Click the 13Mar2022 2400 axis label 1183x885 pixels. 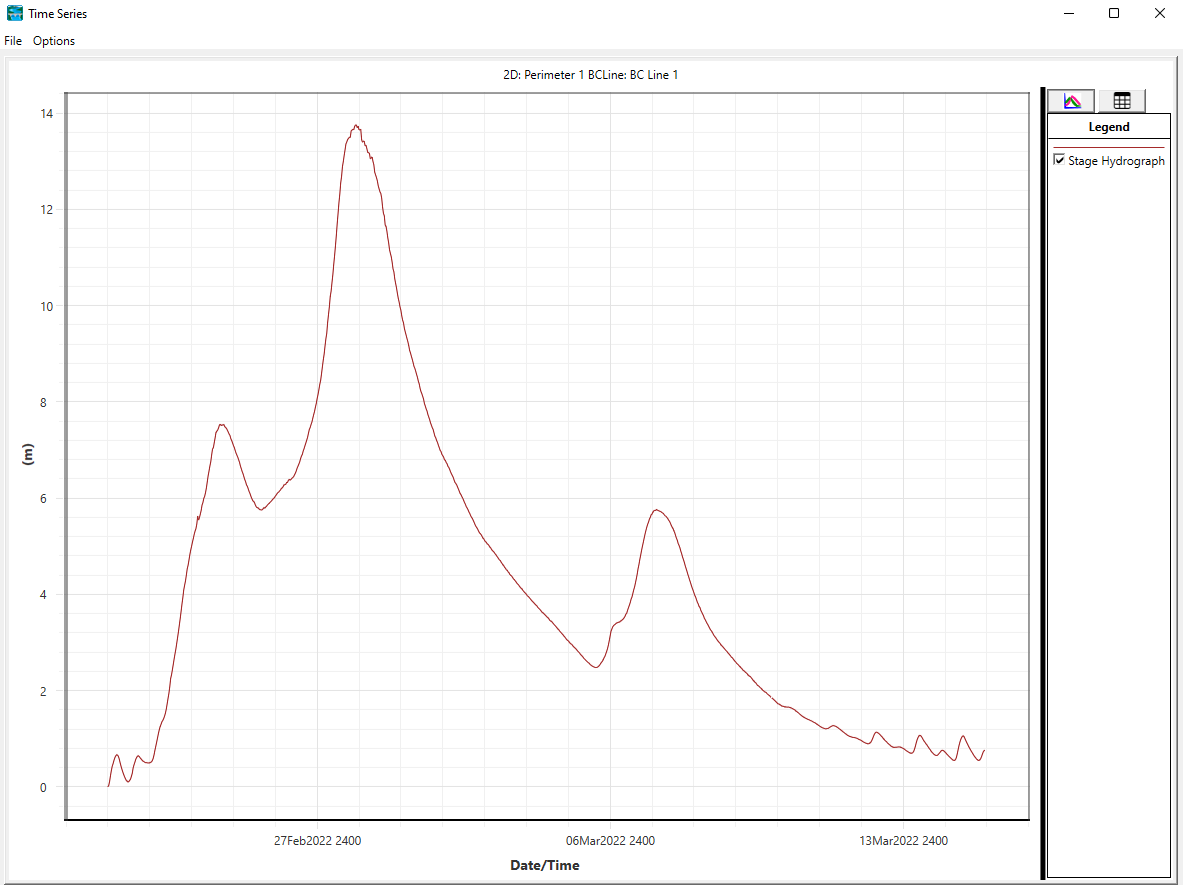pos(904,841)
